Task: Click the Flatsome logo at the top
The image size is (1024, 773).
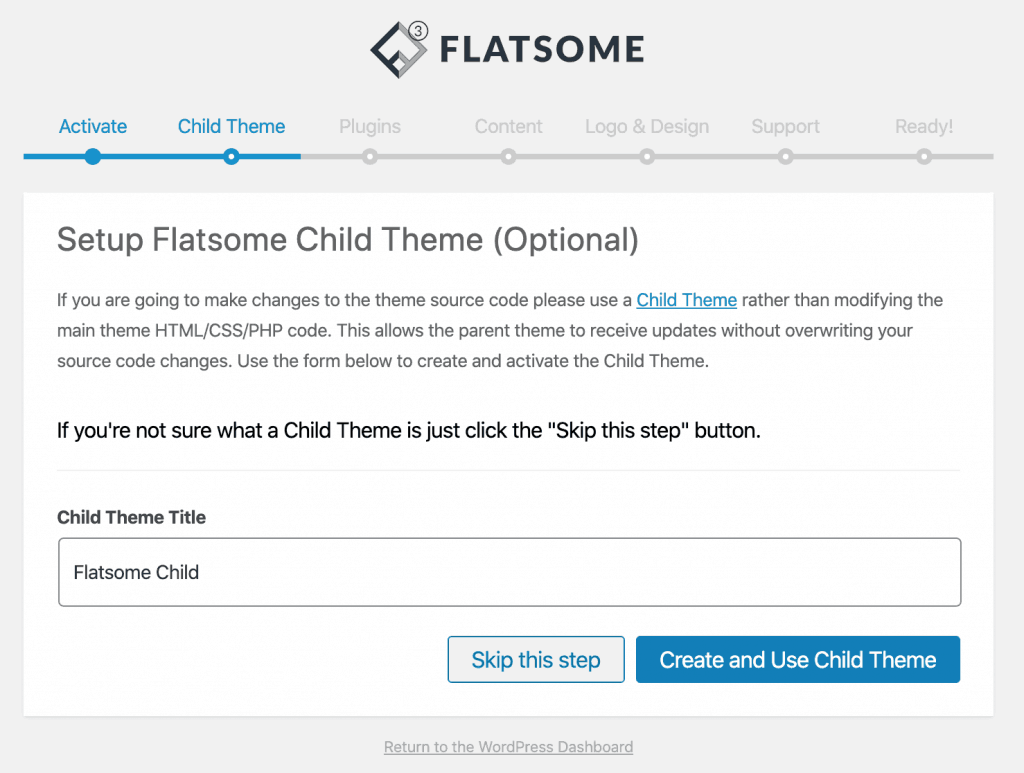Action: 506,46
